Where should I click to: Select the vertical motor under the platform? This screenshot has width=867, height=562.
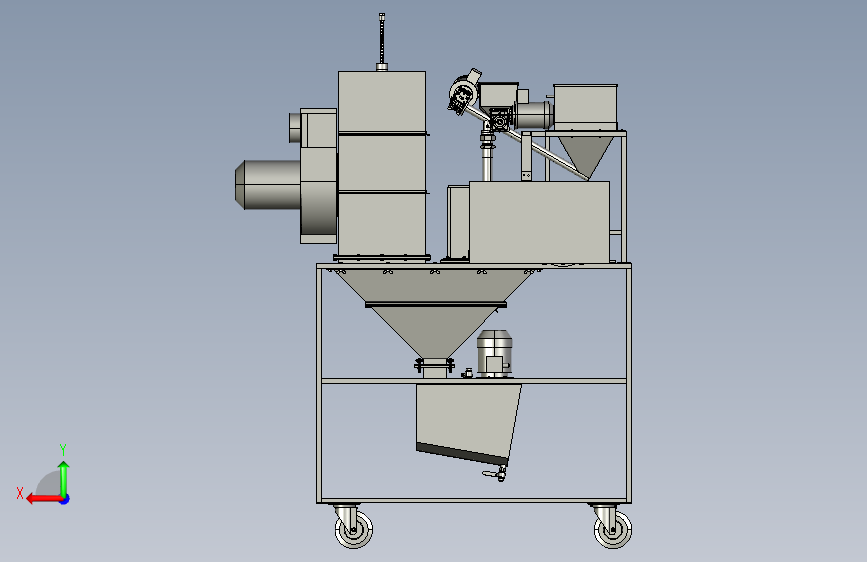(x=494, y=354)
